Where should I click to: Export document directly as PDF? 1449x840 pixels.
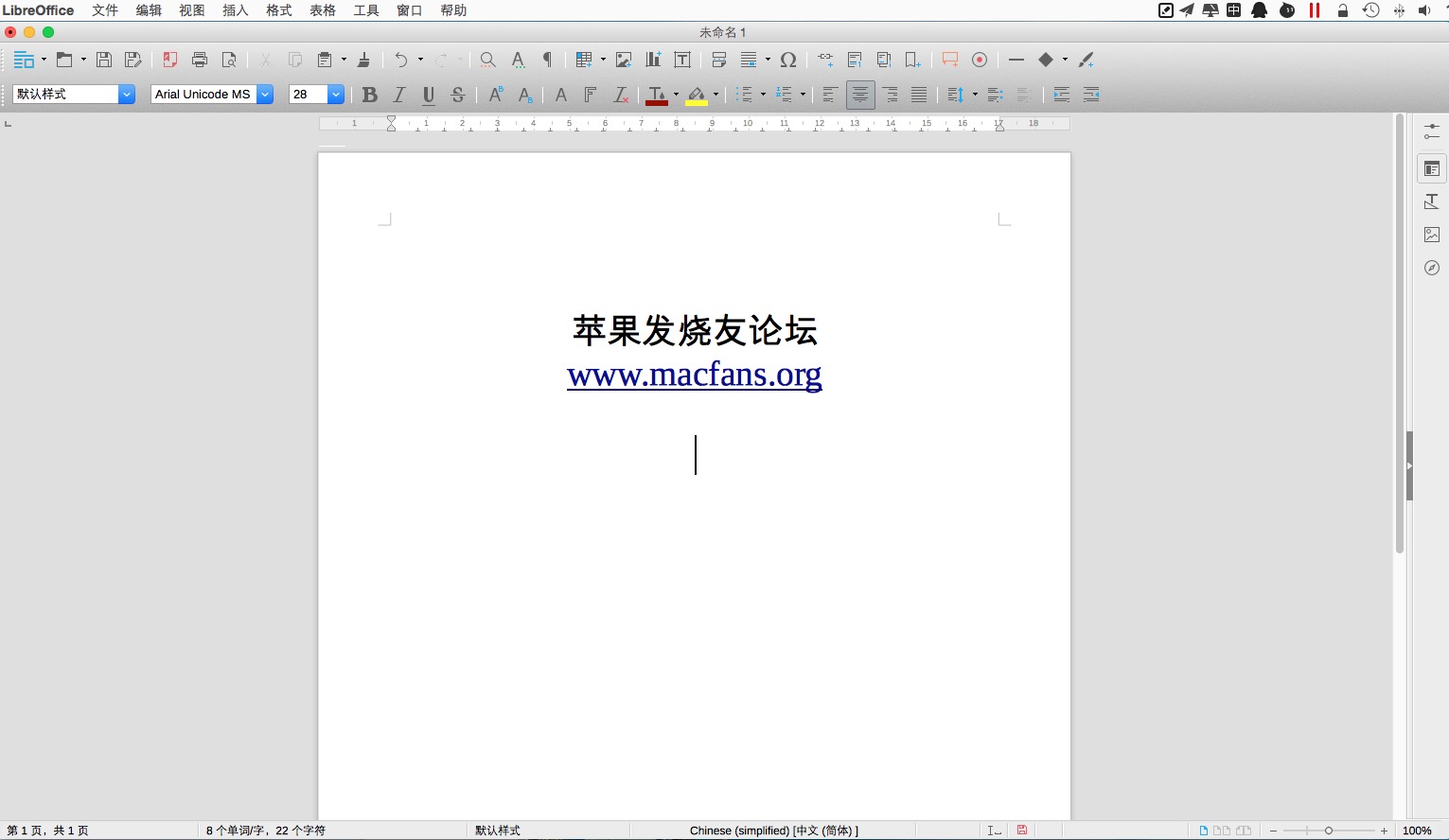click(x=170, y=60)
